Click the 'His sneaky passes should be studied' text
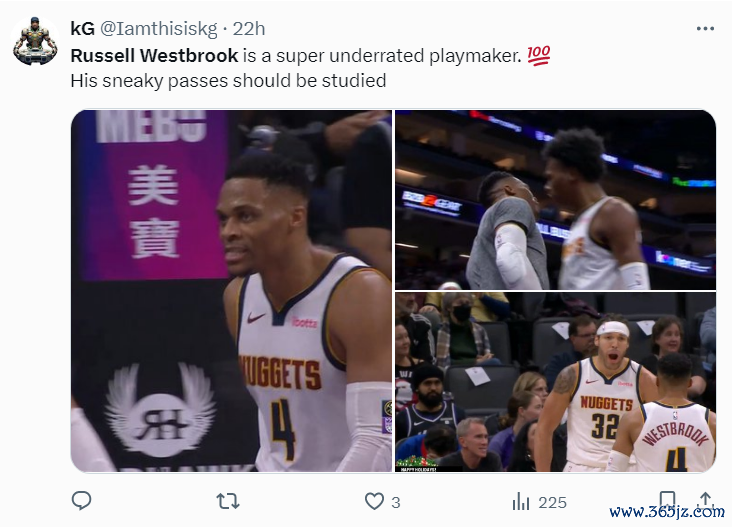Screen dimensions: 732x527 (228, 81)
